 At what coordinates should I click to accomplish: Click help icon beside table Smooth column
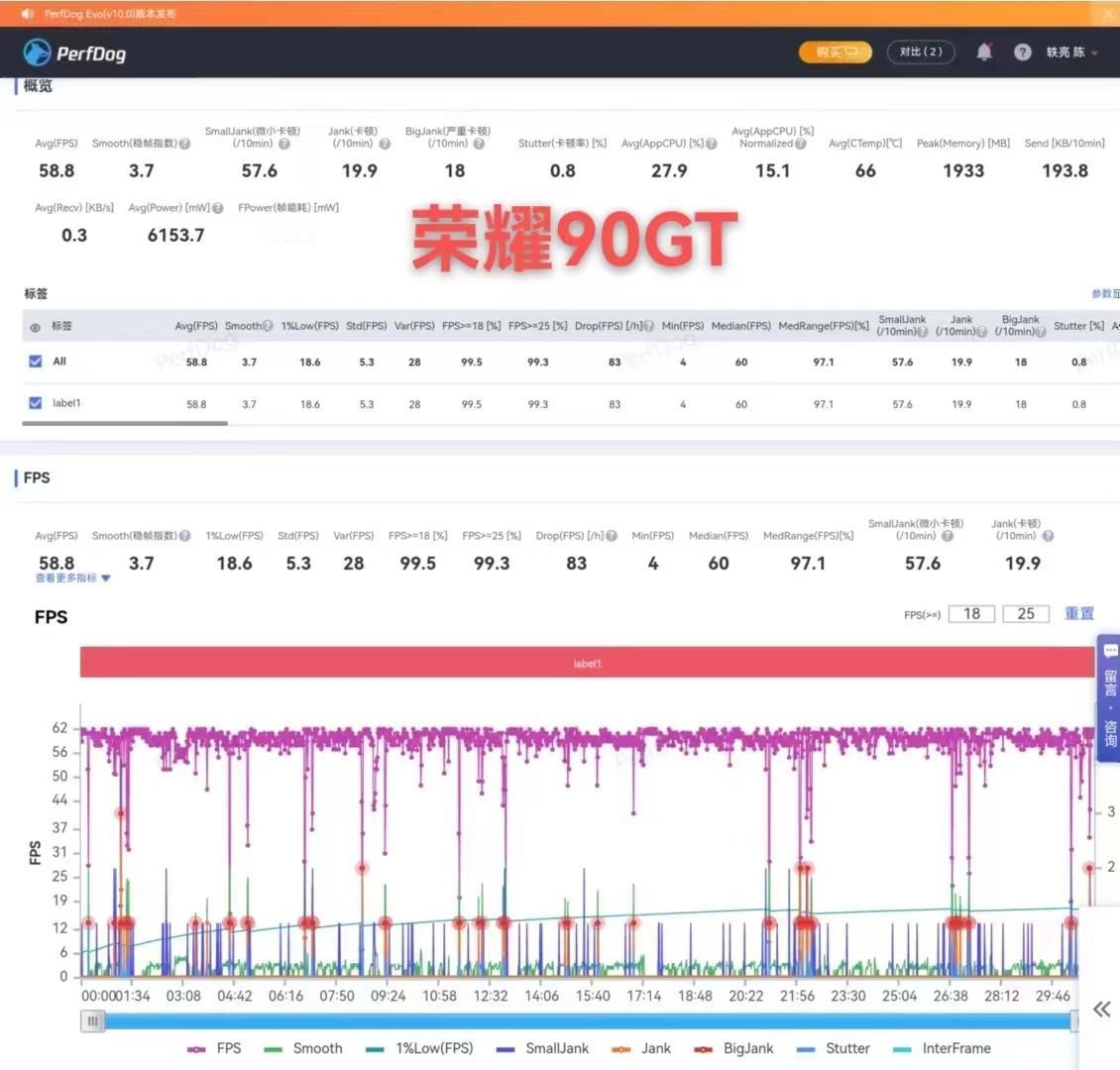(x=268, y=326)
